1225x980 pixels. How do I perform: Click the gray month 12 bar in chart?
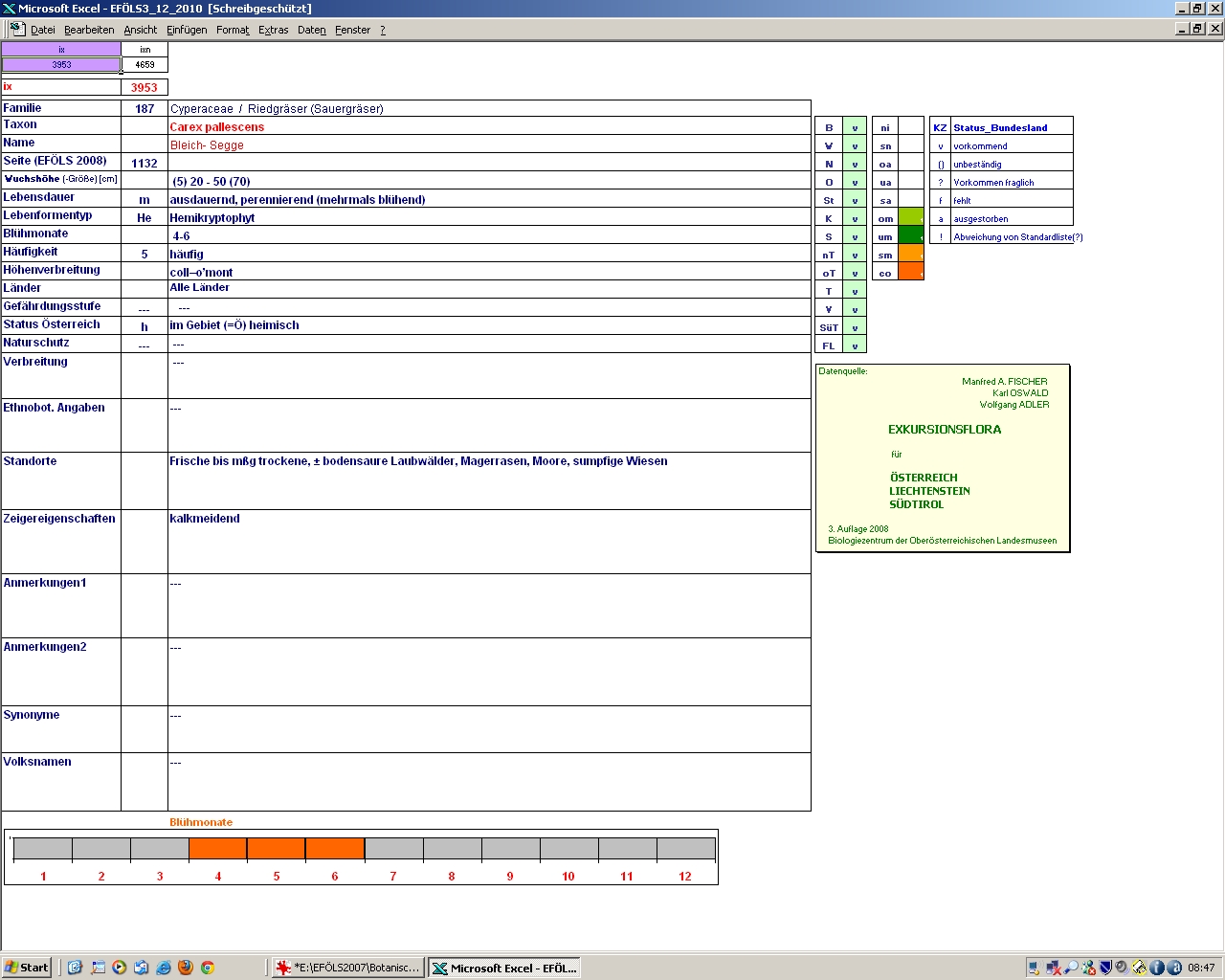(x=685, y=848)
